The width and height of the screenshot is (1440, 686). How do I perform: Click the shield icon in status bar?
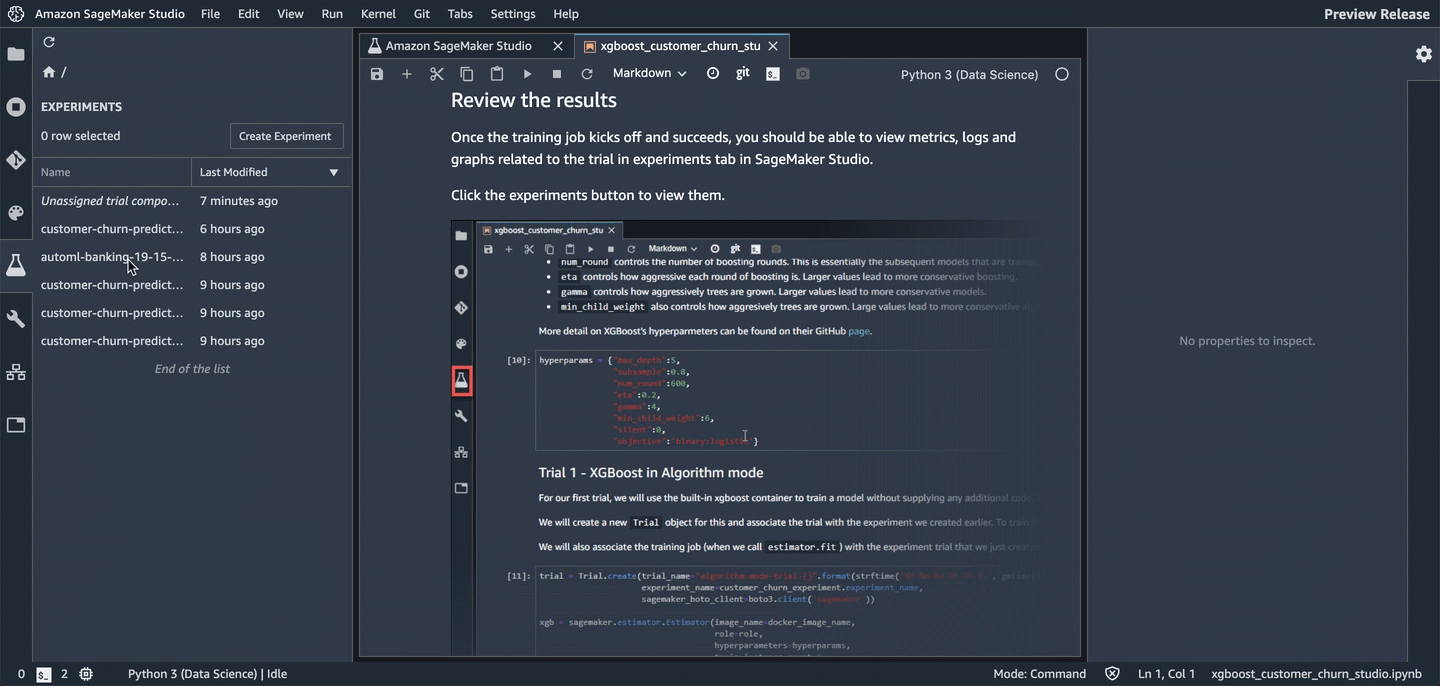click(1112, 674)
